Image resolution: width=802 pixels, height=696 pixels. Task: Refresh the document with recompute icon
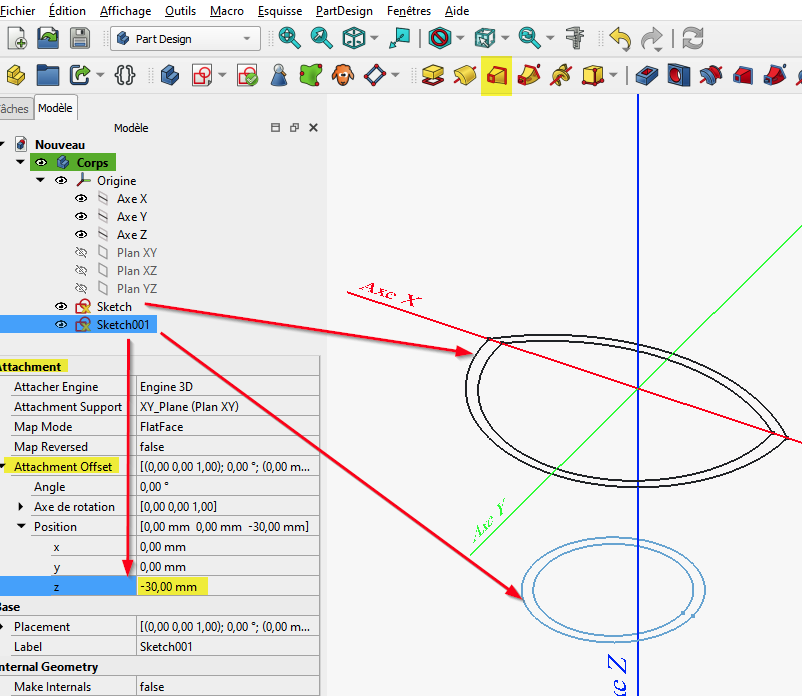[x=693, y=38]
